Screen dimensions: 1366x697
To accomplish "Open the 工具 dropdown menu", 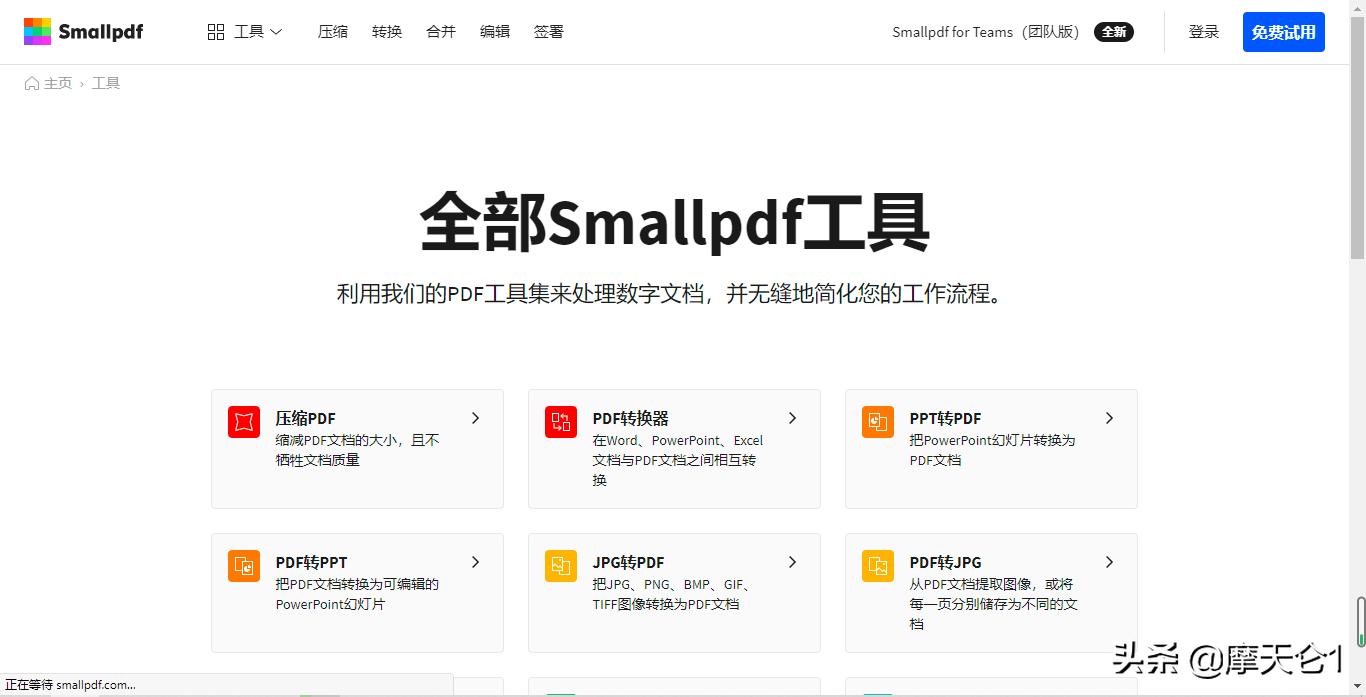I will (x=245, y=32).
